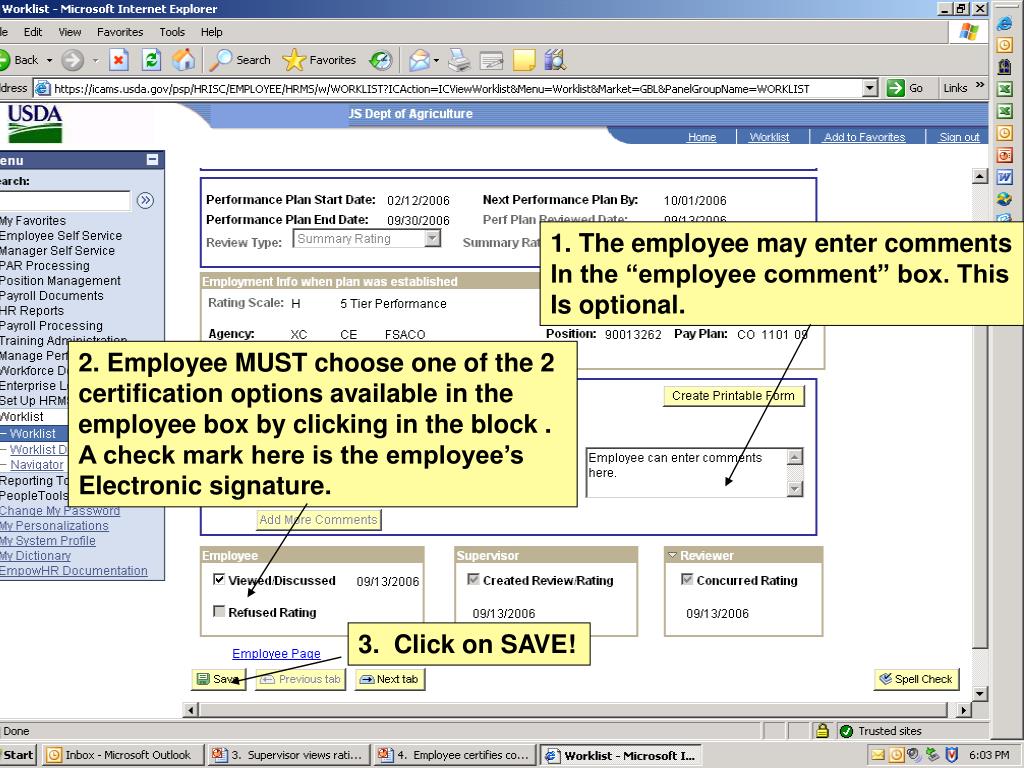Screen dimensions: 1024x768
Task: Open Favorites star in toolbar
Action: tap(319, 60)
